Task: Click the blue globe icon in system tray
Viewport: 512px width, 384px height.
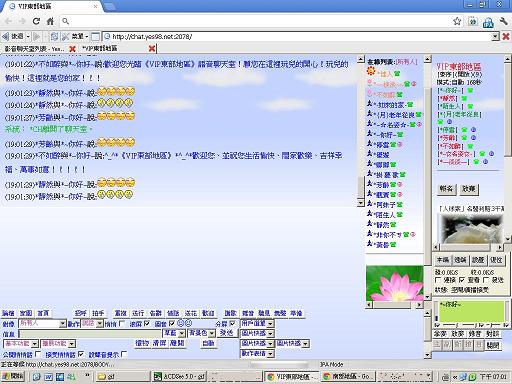Action: click(463, 377)
